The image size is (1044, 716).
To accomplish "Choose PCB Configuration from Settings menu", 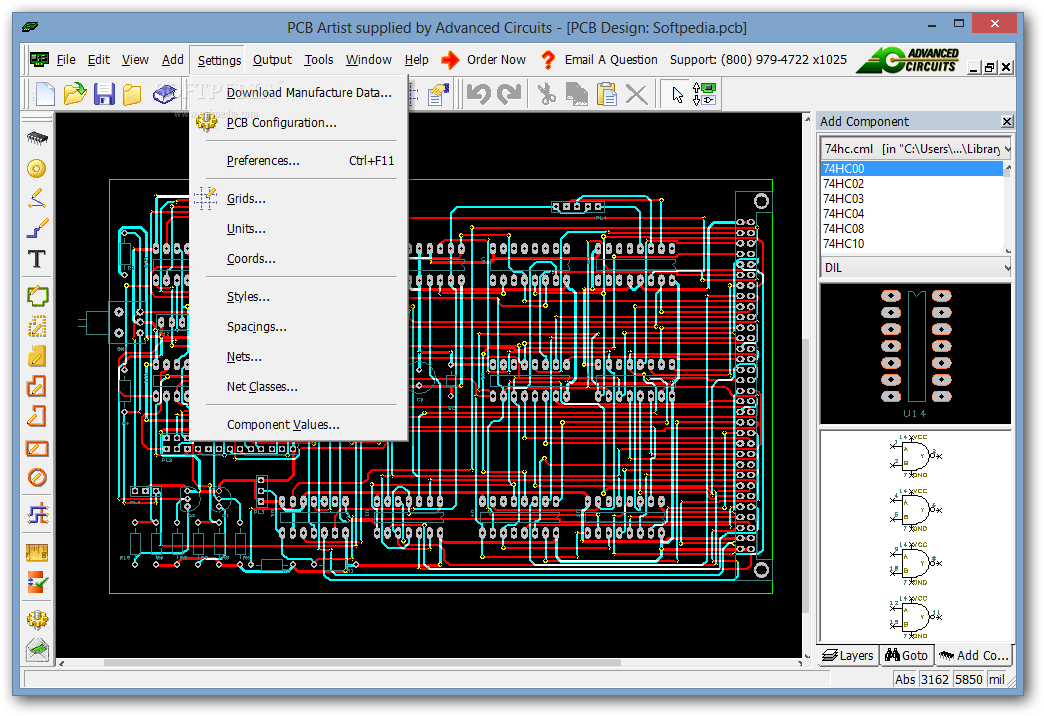I will tap(299, 123).
